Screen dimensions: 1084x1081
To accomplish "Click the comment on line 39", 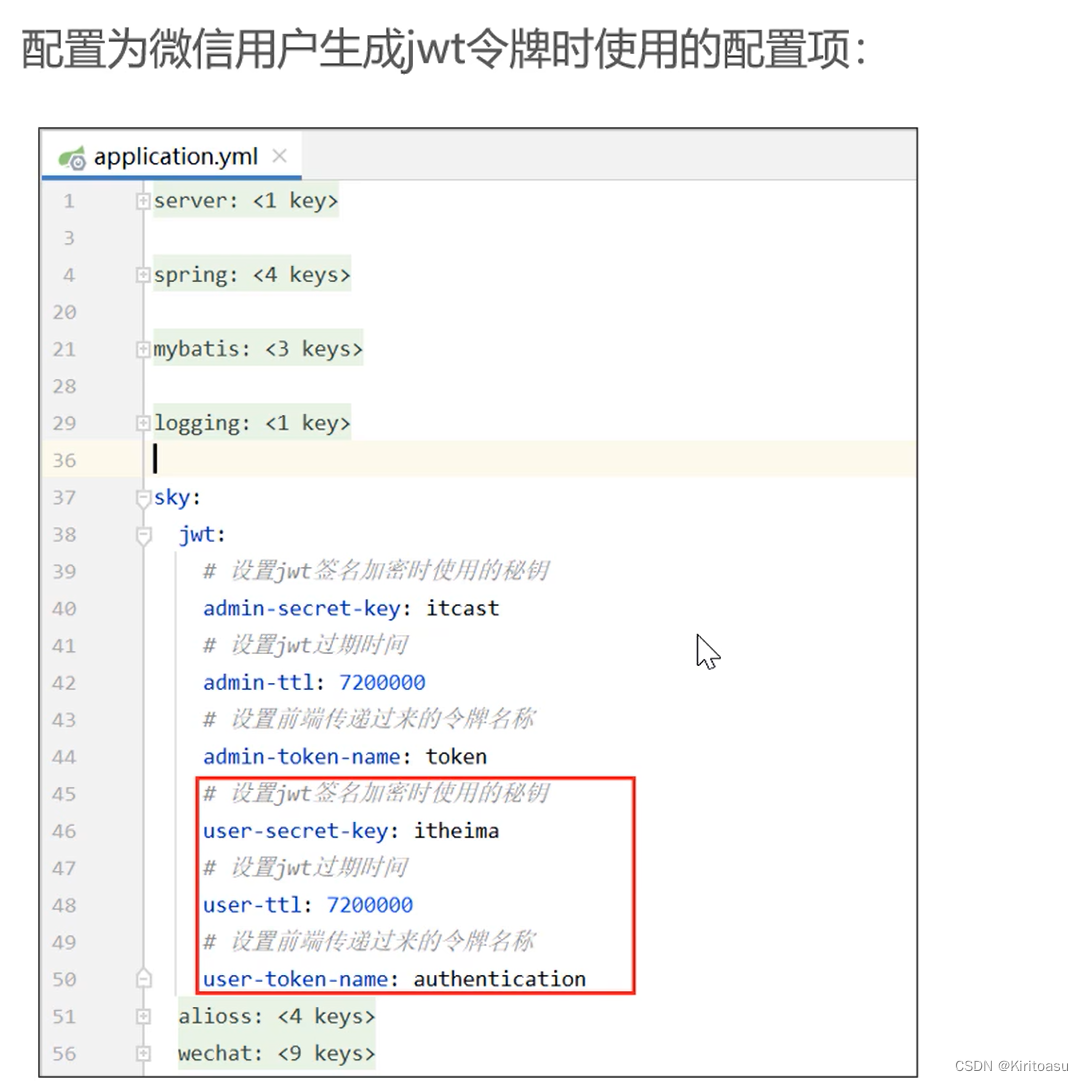I will pos(376,572).
